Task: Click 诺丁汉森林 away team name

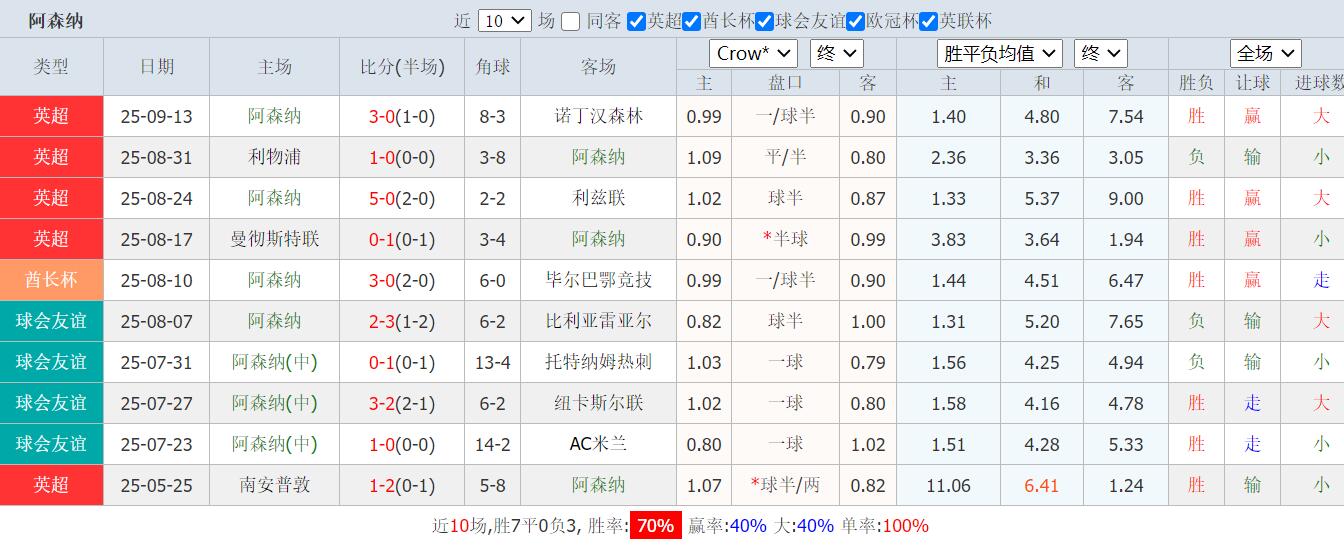Action: 599,116
